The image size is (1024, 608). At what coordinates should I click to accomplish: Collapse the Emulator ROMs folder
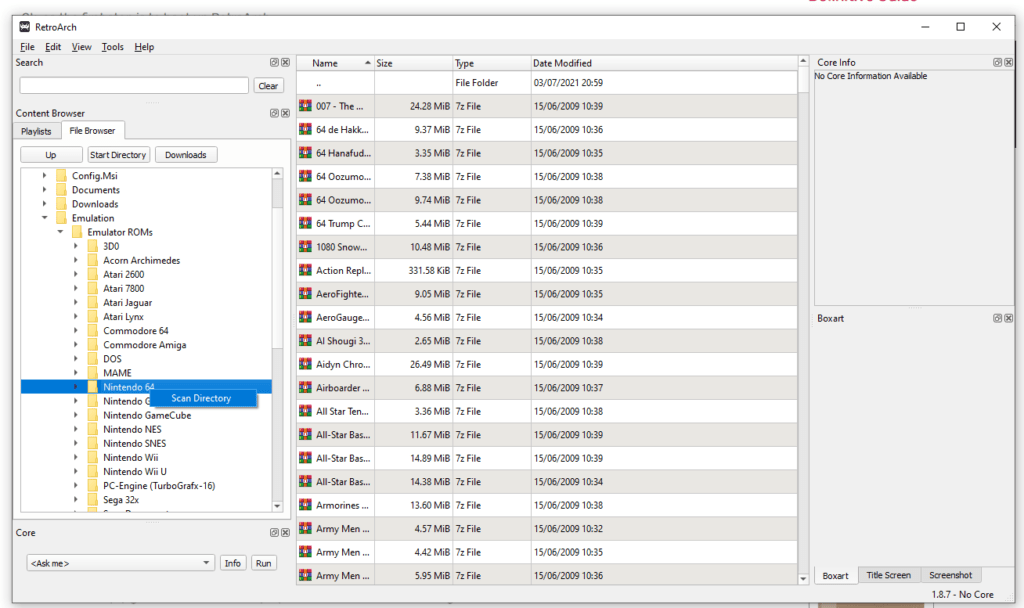point(60,232)
